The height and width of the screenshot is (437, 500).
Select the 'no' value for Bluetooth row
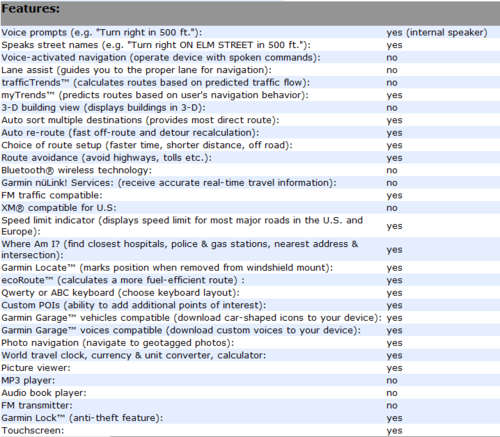pyautogui.click(x=392, y=170)
